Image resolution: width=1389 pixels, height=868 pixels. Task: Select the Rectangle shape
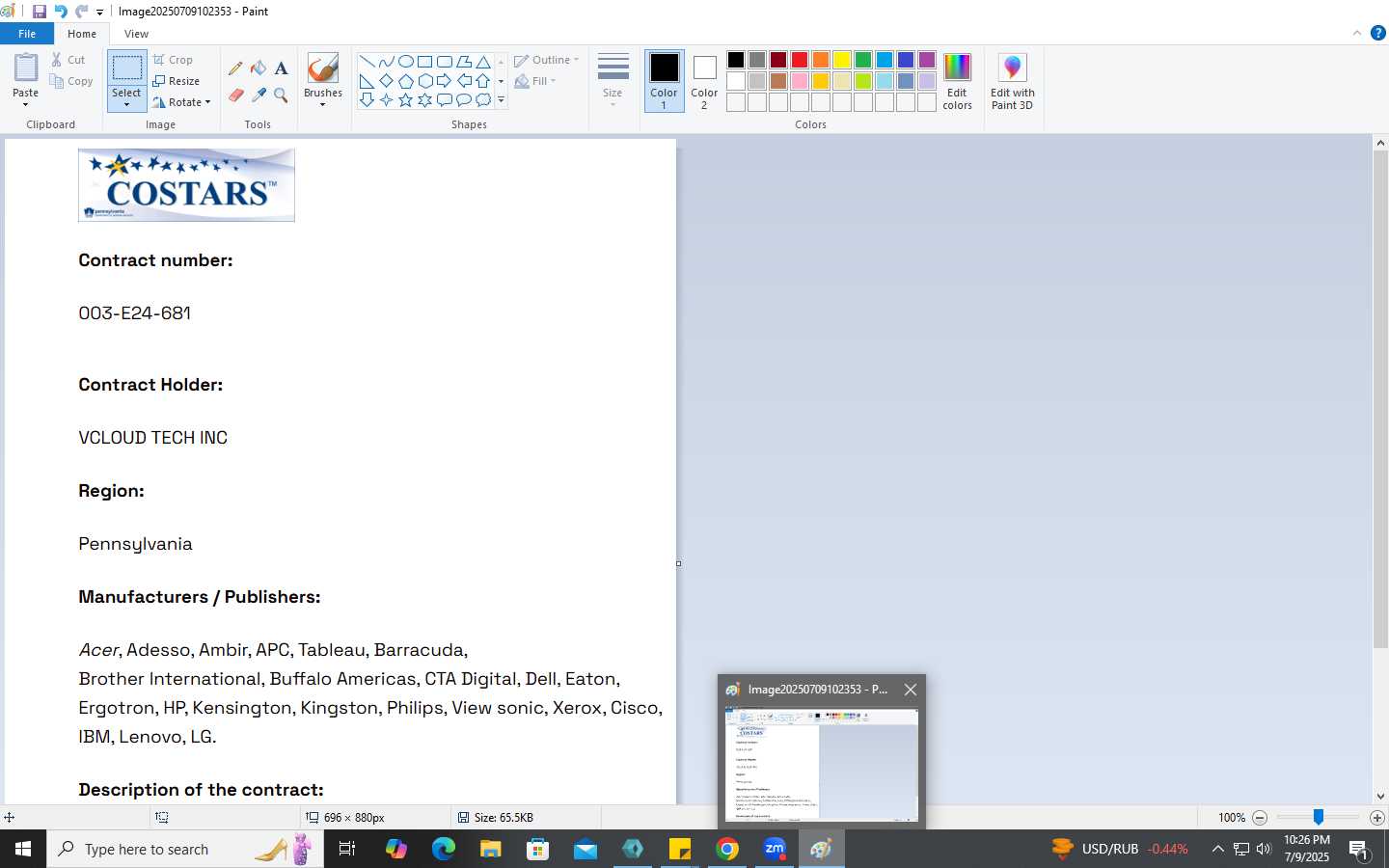click(424, 62)
